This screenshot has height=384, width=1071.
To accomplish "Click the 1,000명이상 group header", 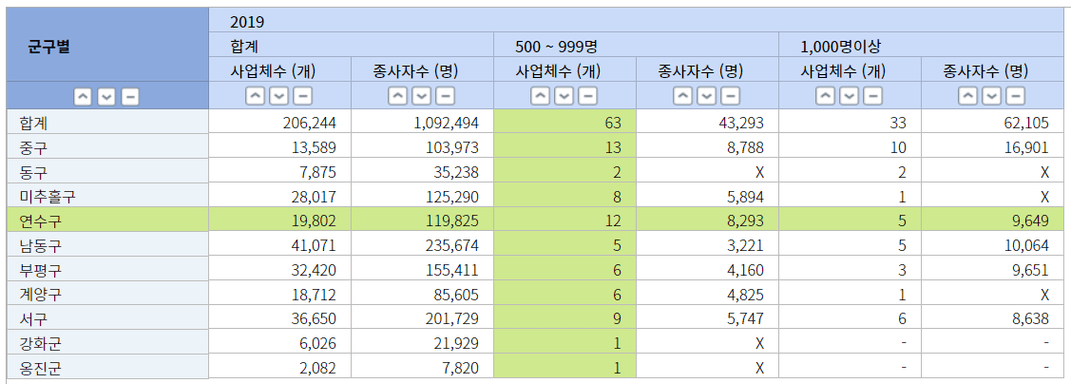I will (x=842, y=46).
